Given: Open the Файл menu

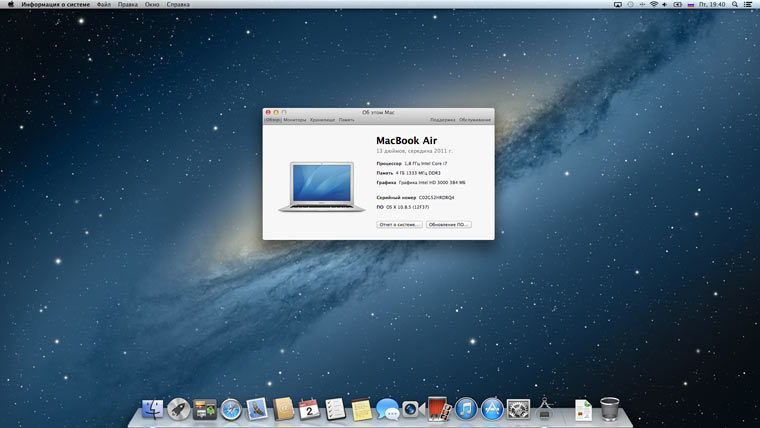Looking at the screenshot, I should (104, 5).
